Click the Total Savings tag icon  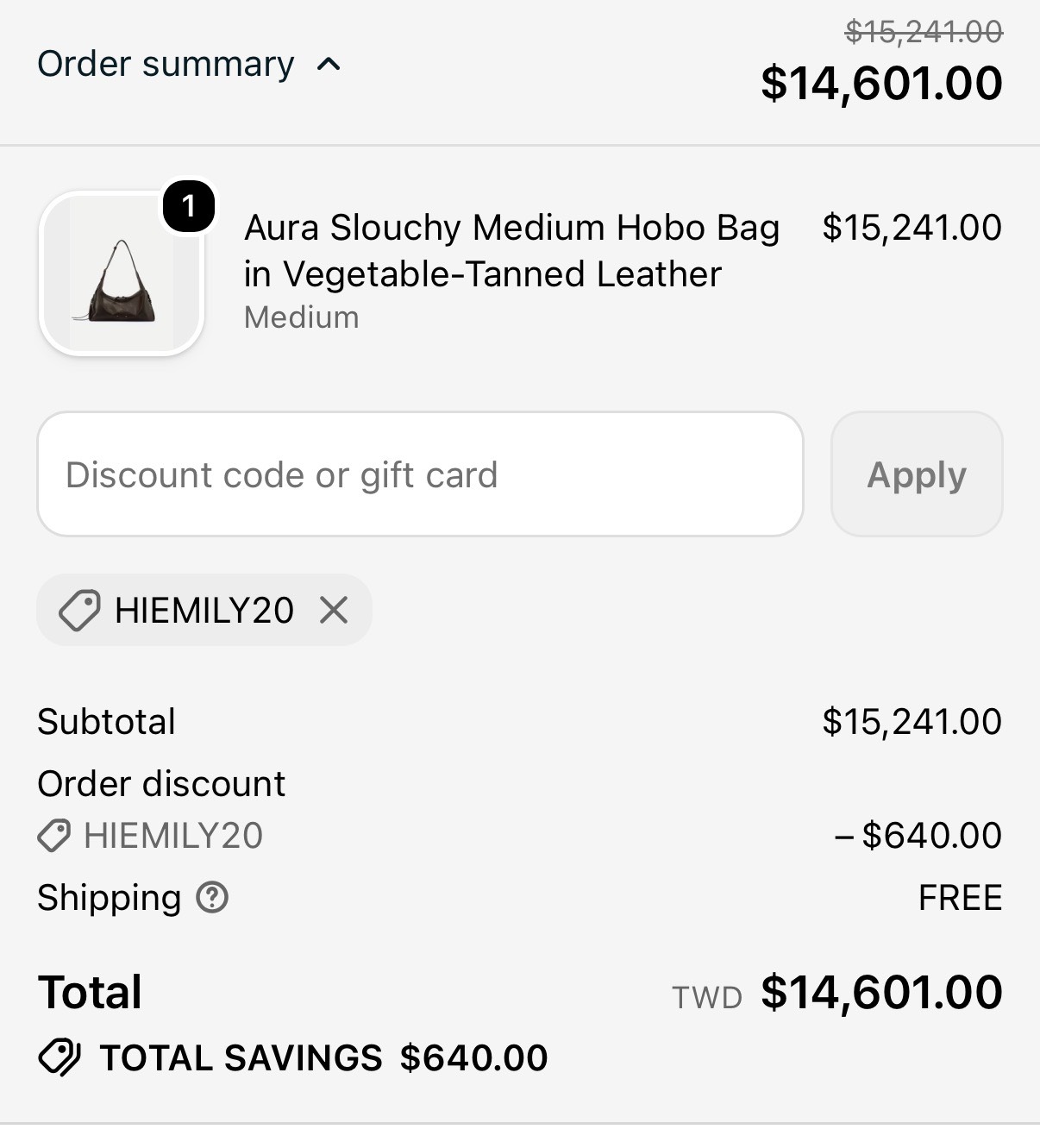tap(60, 1057)
